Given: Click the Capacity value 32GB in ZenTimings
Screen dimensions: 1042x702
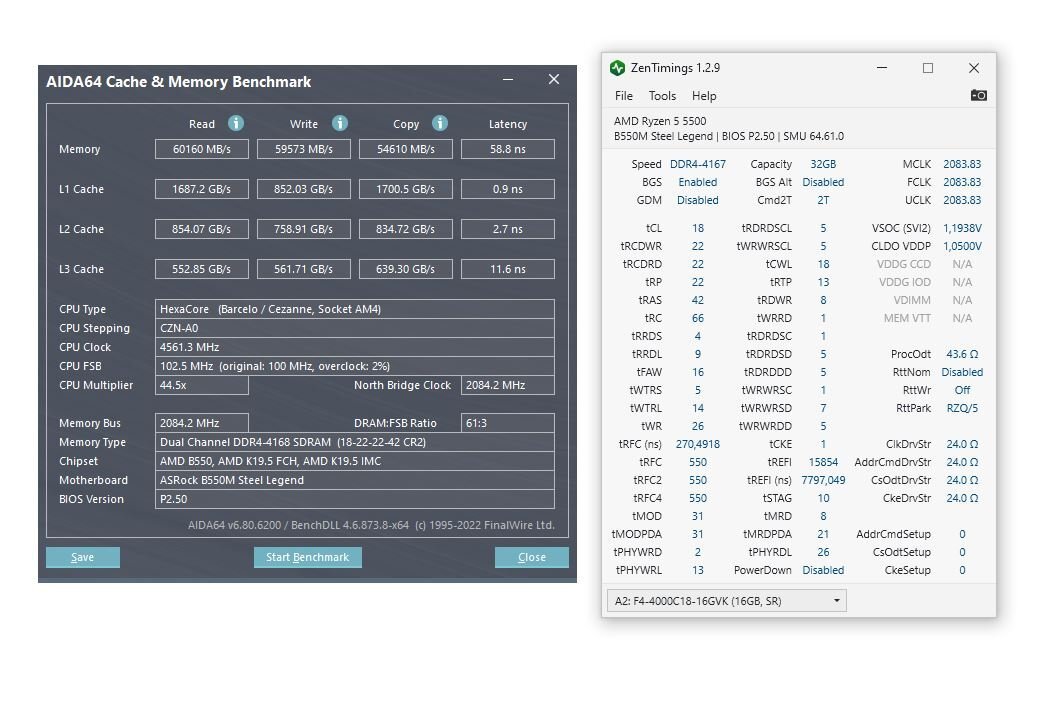Looking at the screenshot, I should (823, 164).
